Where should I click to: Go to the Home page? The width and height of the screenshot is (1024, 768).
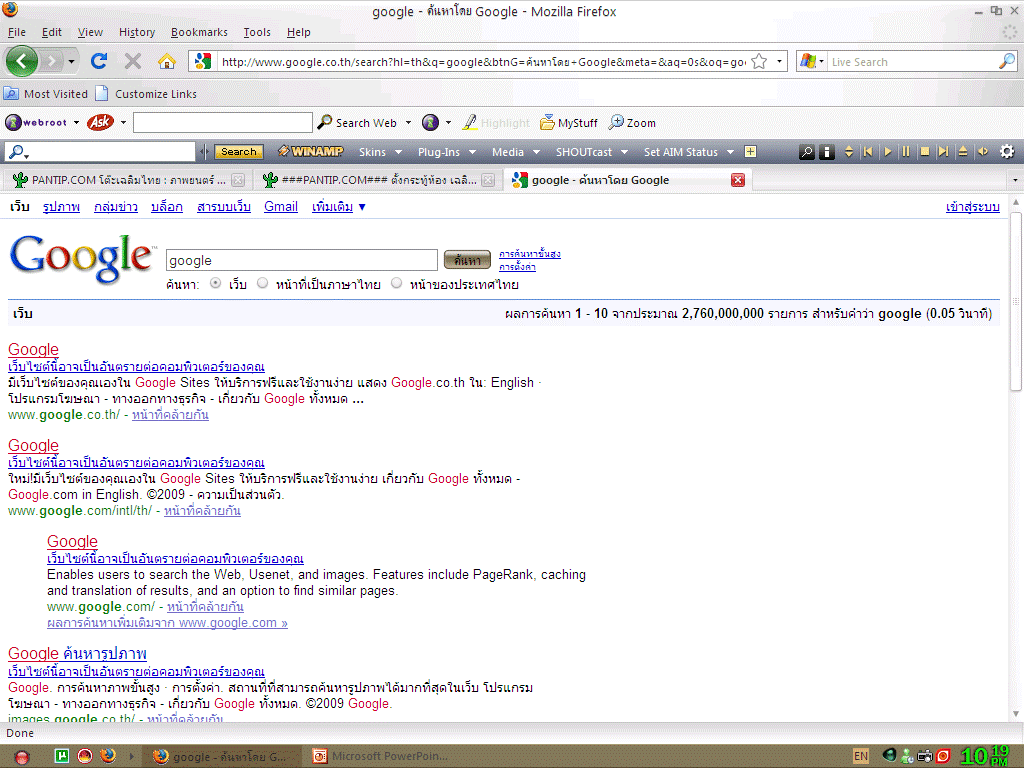point(167,61)
